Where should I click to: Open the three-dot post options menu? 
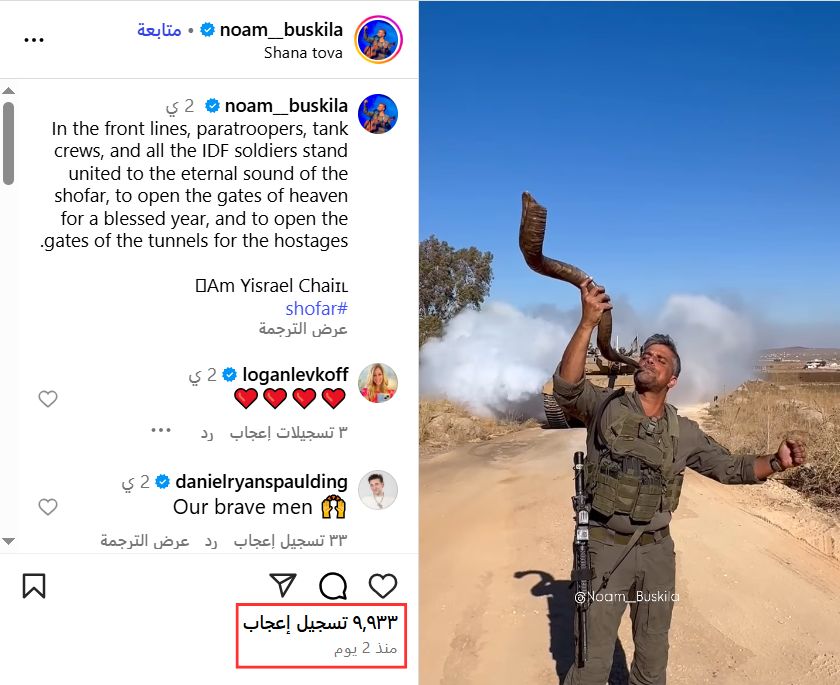[34, 40]
